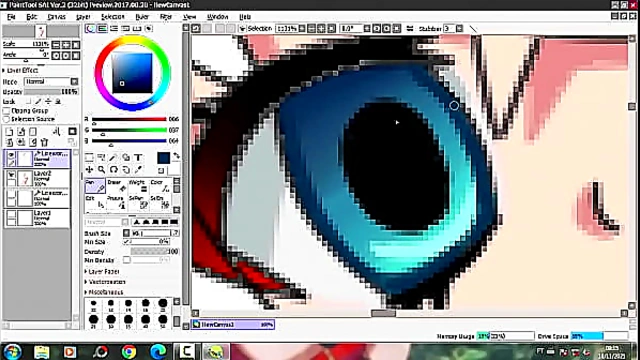Viewport: 640px width, 360px height.
Task: Click the Stabilizer value field
Action: [x=449, y=29]
